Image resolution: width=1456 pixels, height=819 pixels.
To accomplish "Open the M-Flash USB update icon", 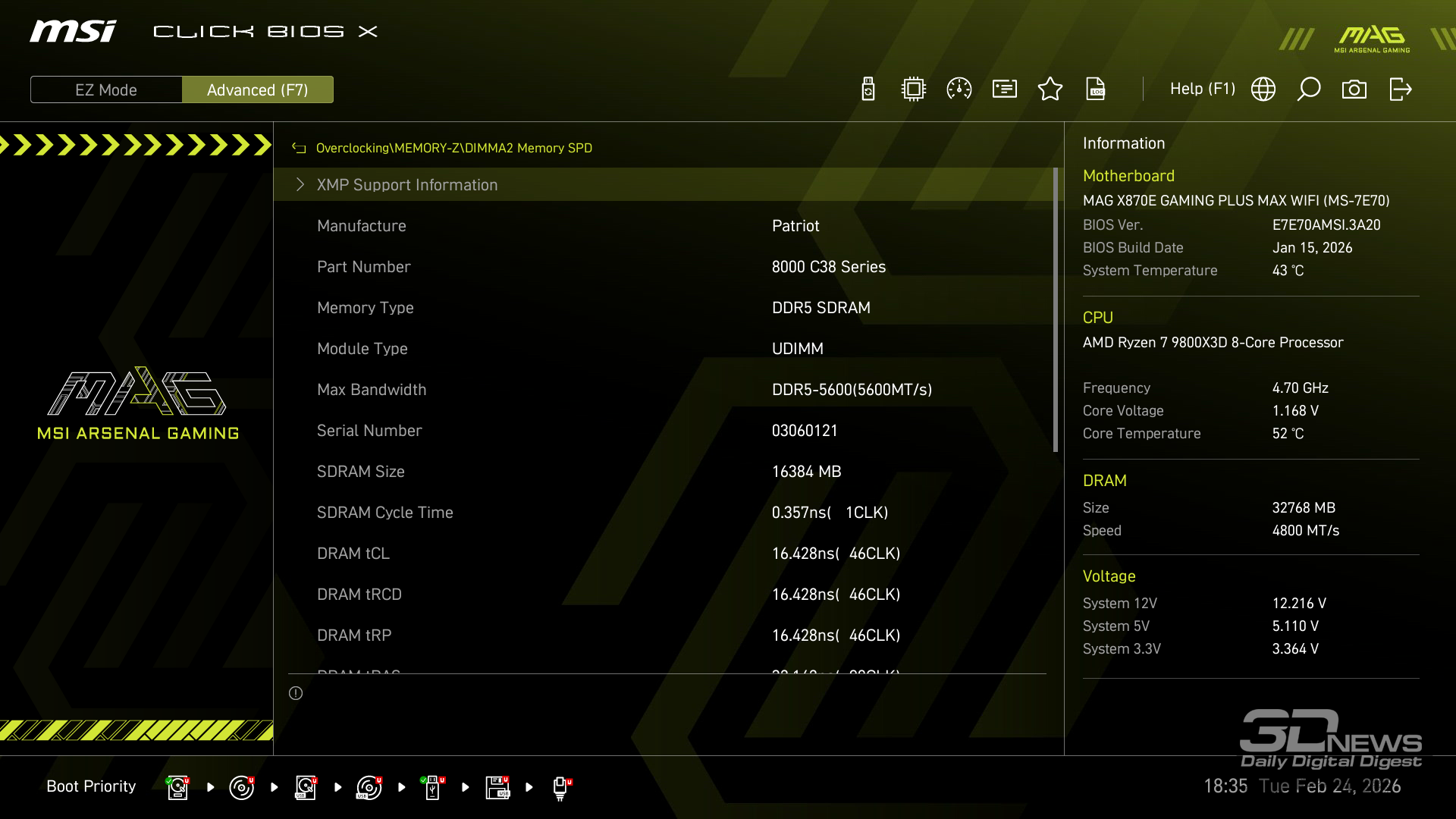I will tap(868, 89).
